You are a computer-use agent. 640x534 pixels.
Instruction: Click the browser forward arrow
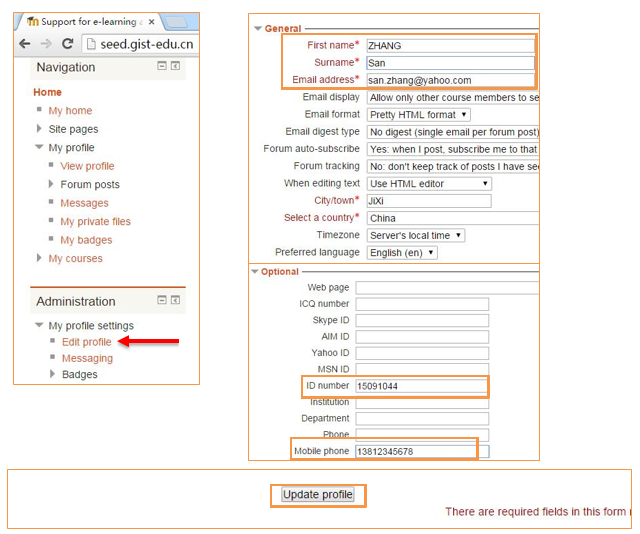pyautogui.click(x=46, y=44)
